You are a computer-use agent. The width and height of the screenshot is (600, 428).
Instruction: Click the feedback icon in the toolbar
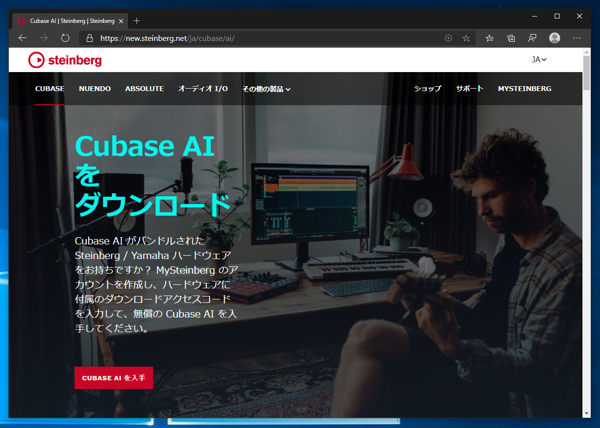pyautogui.click(x=532, y=38)
